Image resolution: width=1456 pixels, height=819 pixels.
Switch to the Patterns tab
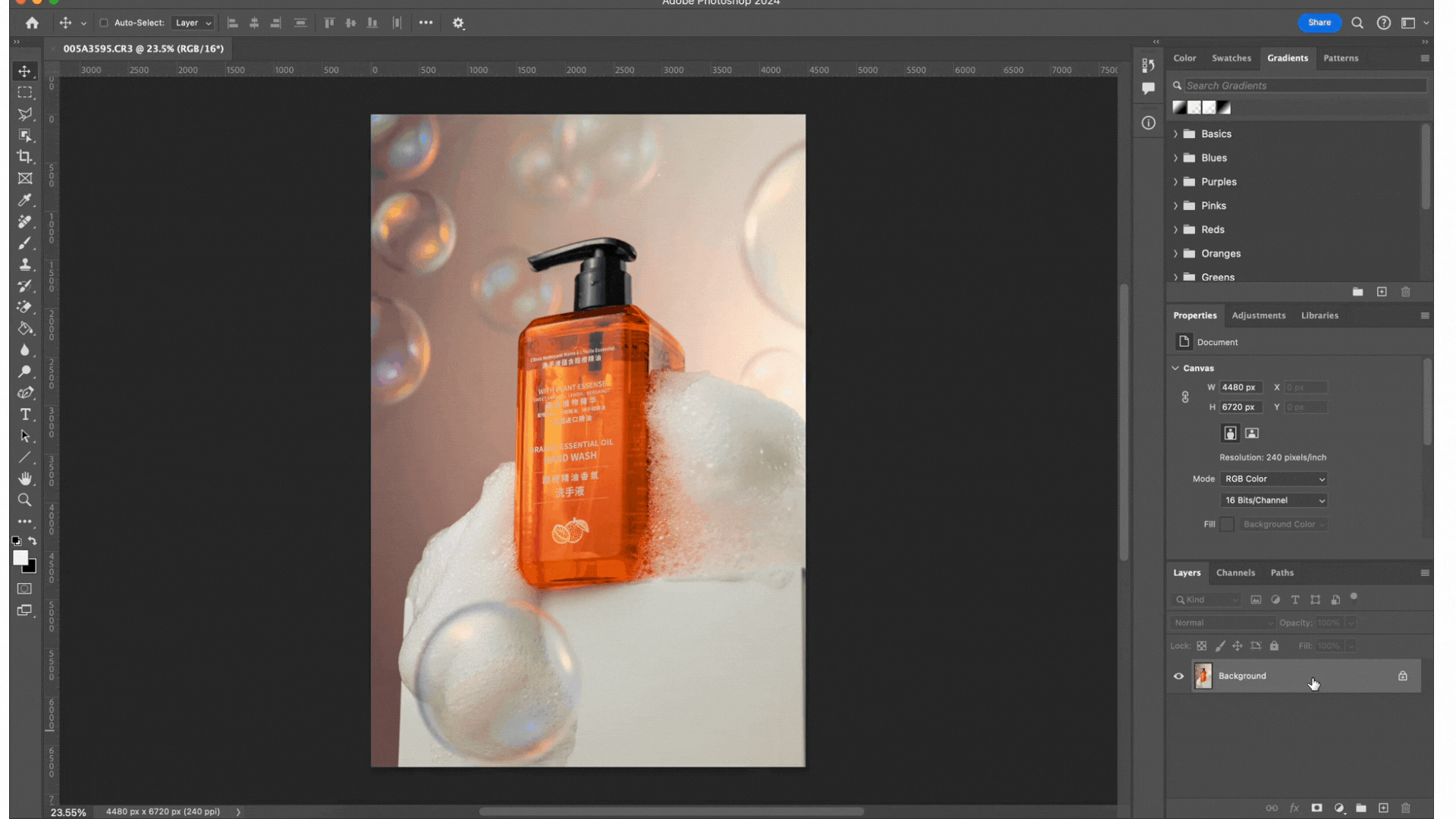coord(1341,58)
